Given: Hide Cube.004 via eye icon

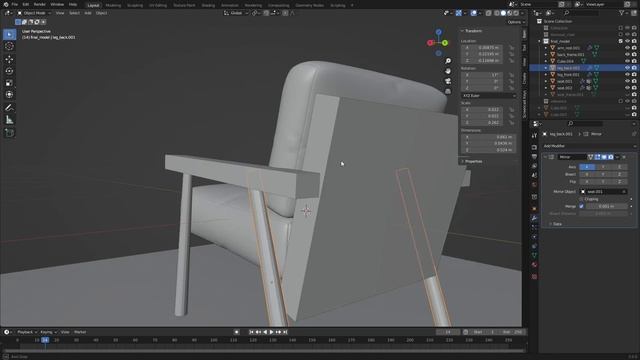Looking at the screenshot, I should tap(627, 61).
